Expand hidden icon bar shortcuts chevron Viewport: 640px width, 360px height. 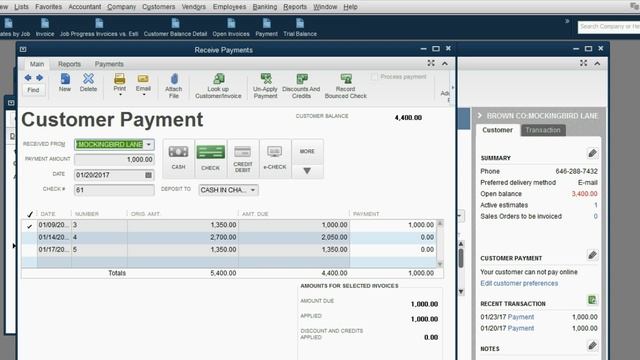coord(567,21)
